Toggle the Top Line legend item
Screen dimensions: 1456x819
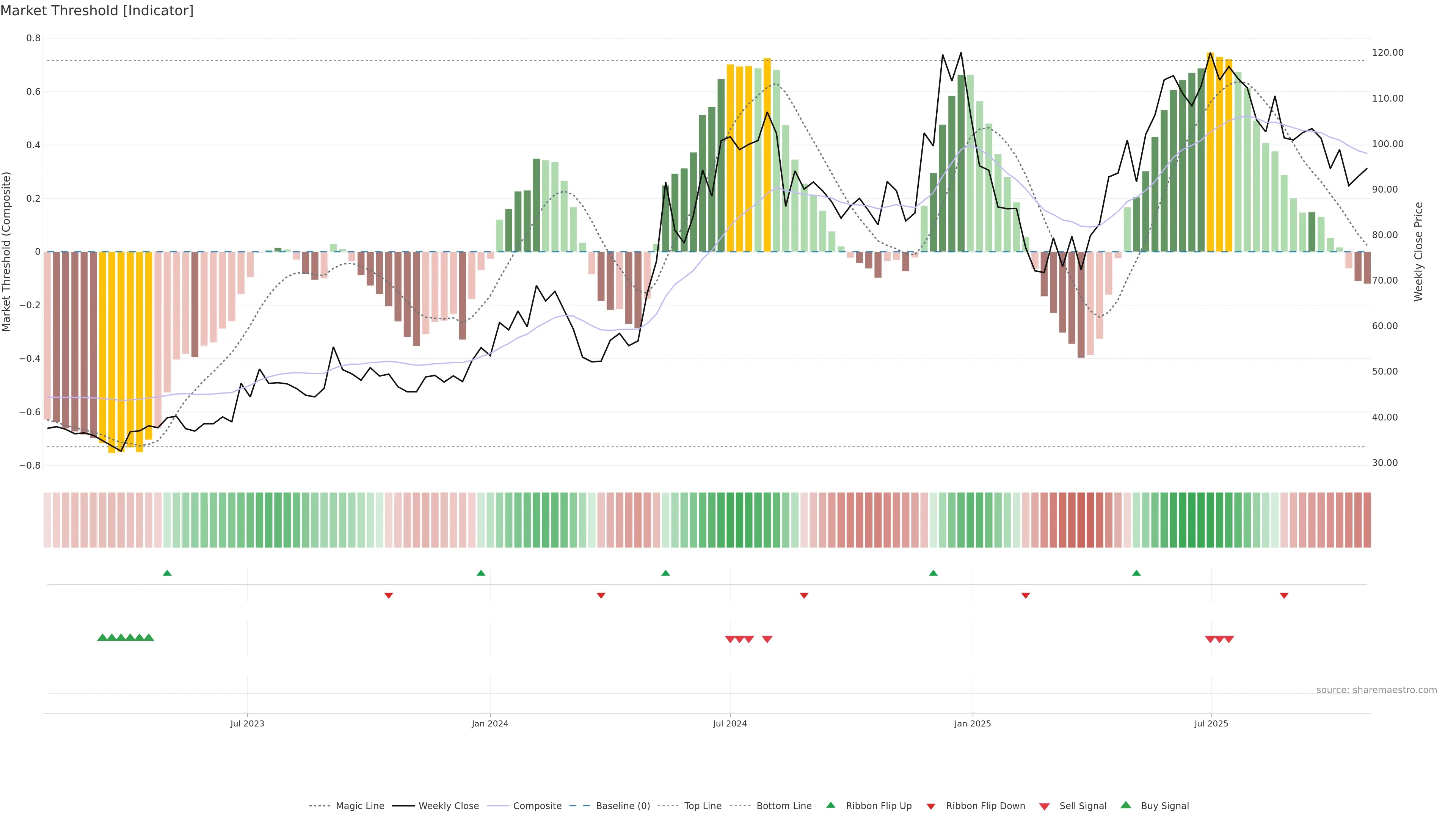point(703,805)
